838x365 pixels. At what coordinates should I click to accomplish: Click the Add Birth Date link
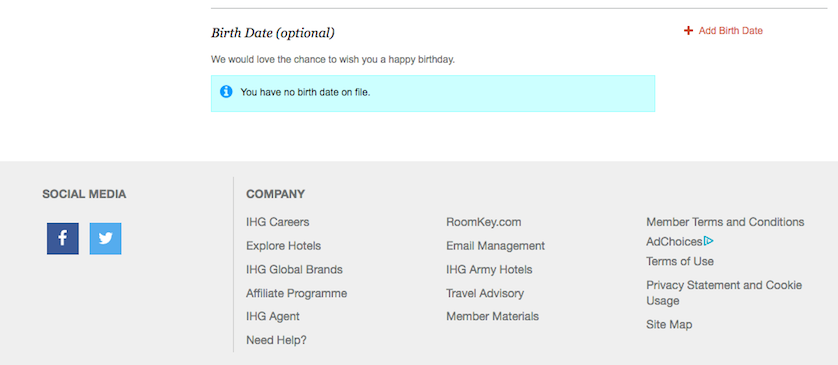[x=730, y=31]
